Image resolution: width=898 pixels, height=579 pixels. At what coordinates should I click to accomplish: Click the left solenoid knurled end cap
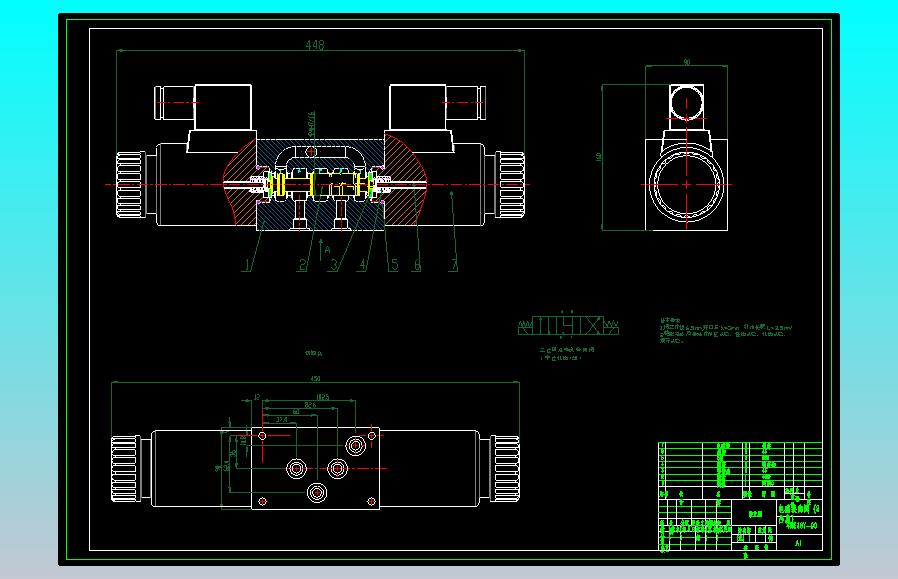[x=130, y=184]
